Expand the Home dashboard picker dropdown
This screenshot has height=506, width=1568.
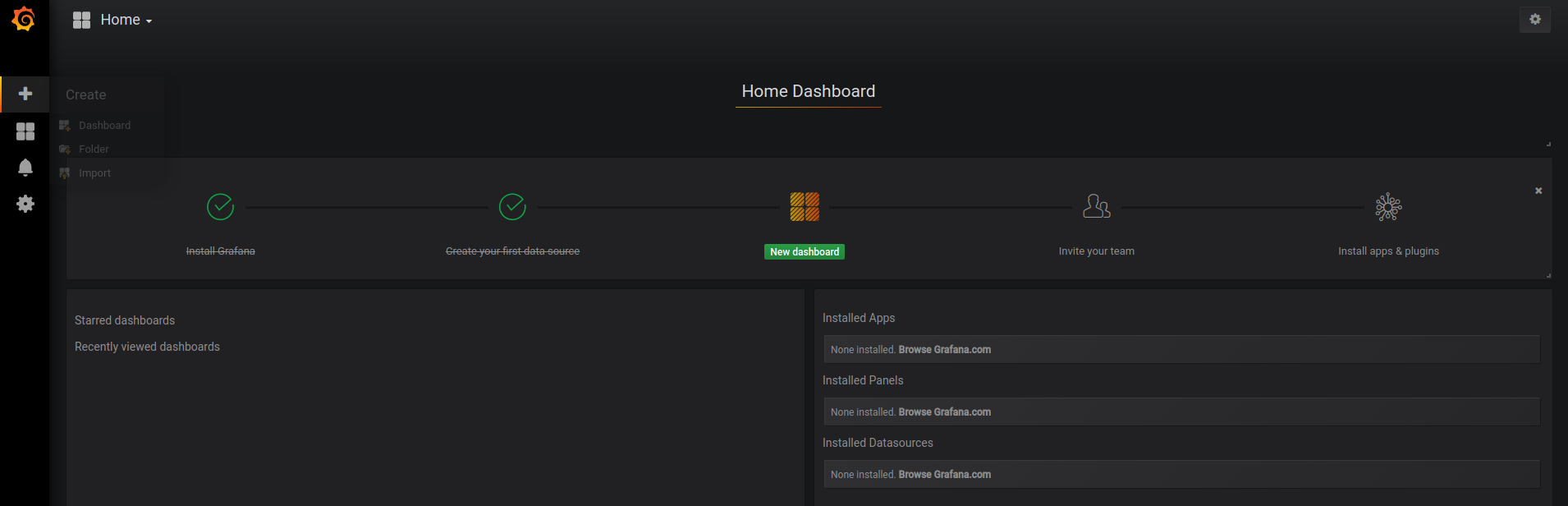pyautogui.click(x=126, y=20)
